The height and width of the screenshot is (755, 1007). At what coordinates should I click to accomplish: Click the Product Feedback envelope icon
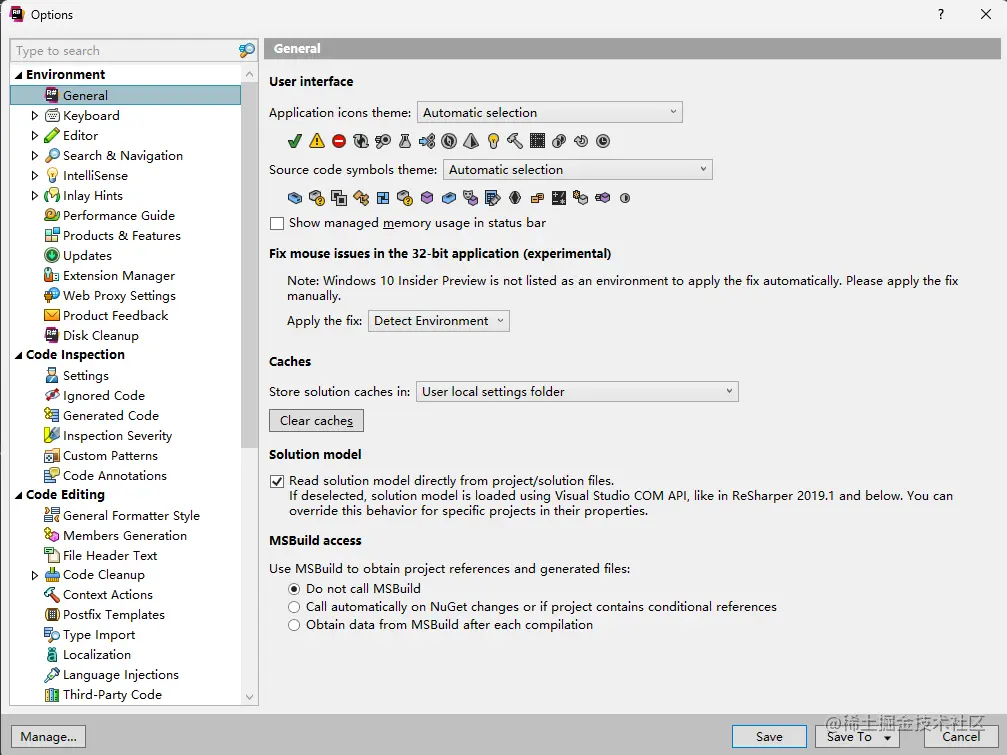click(52, 315)
